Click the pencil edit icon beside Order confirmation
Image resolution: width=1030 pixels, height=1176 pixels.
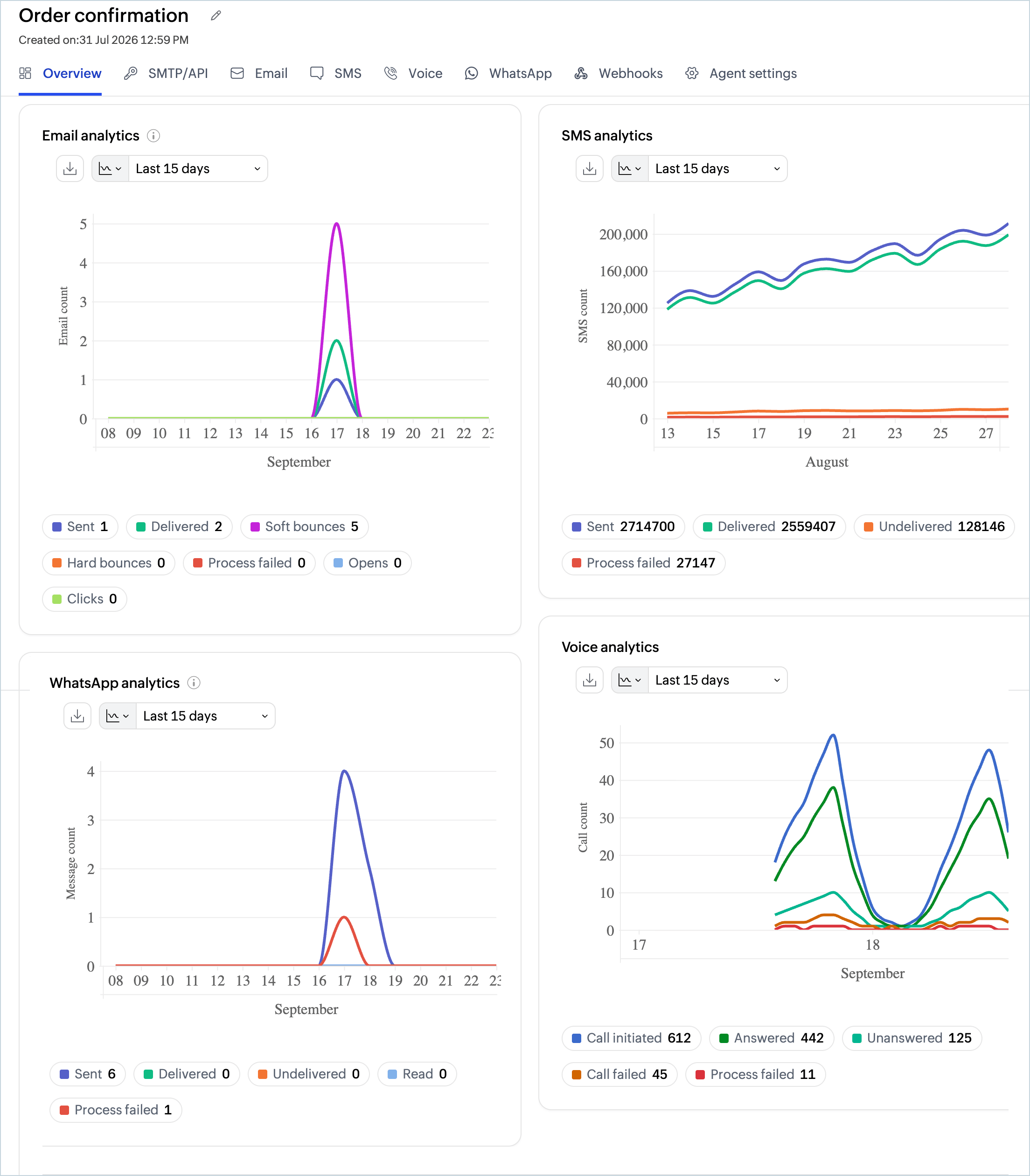click(x=216, y=15)
